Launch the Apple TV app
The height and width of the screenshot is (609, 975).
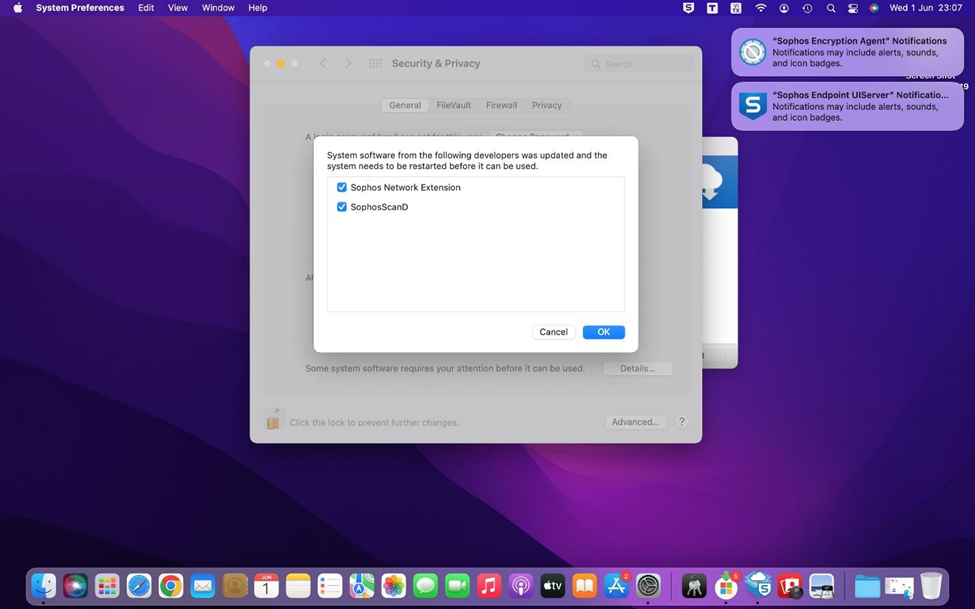[552, 586]
